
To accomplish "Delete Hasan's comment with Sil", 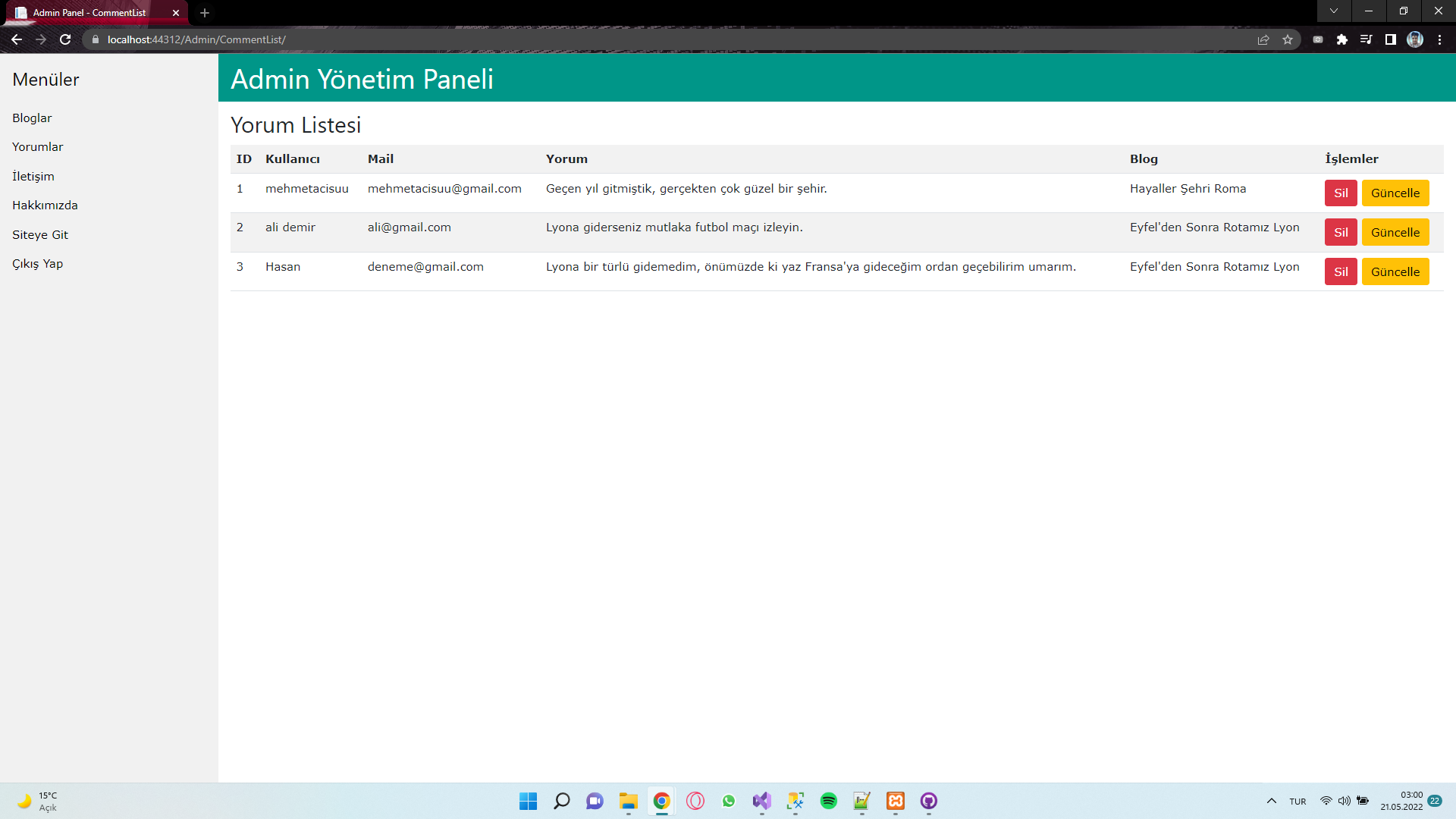I will [x=1341, y=272].
